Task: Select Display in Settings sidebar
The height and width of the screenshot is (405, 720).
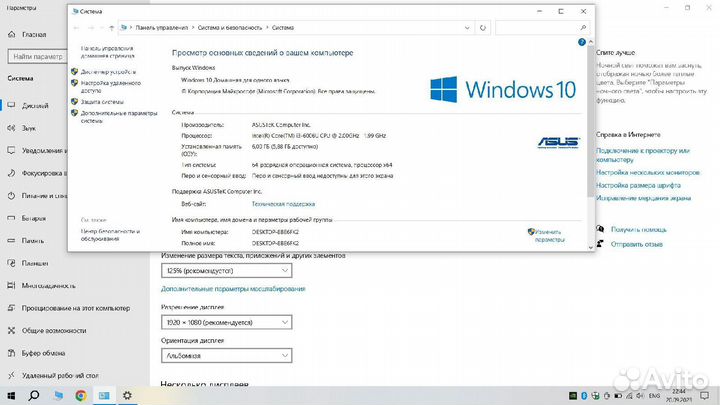Action: tap(34, 106)
